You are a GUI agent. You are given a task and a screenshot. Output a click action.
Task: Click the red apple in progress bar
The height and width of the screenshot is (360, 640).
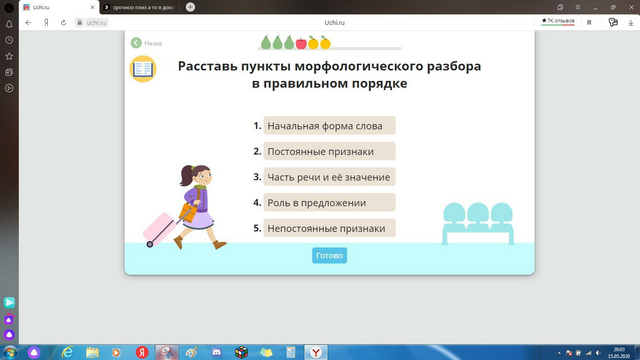(x=301, y=43)
